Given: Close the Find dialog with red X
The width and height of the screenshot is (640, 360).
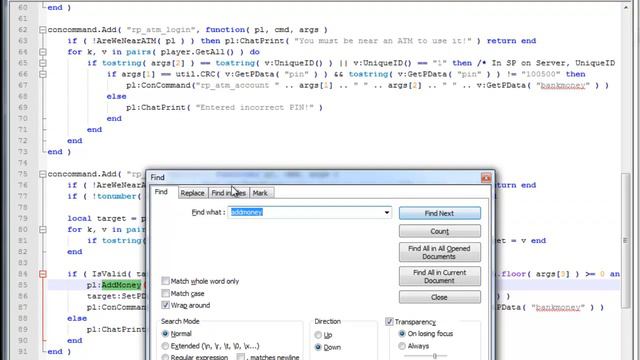Looking at the screenshot, I should tap(486, 178).
